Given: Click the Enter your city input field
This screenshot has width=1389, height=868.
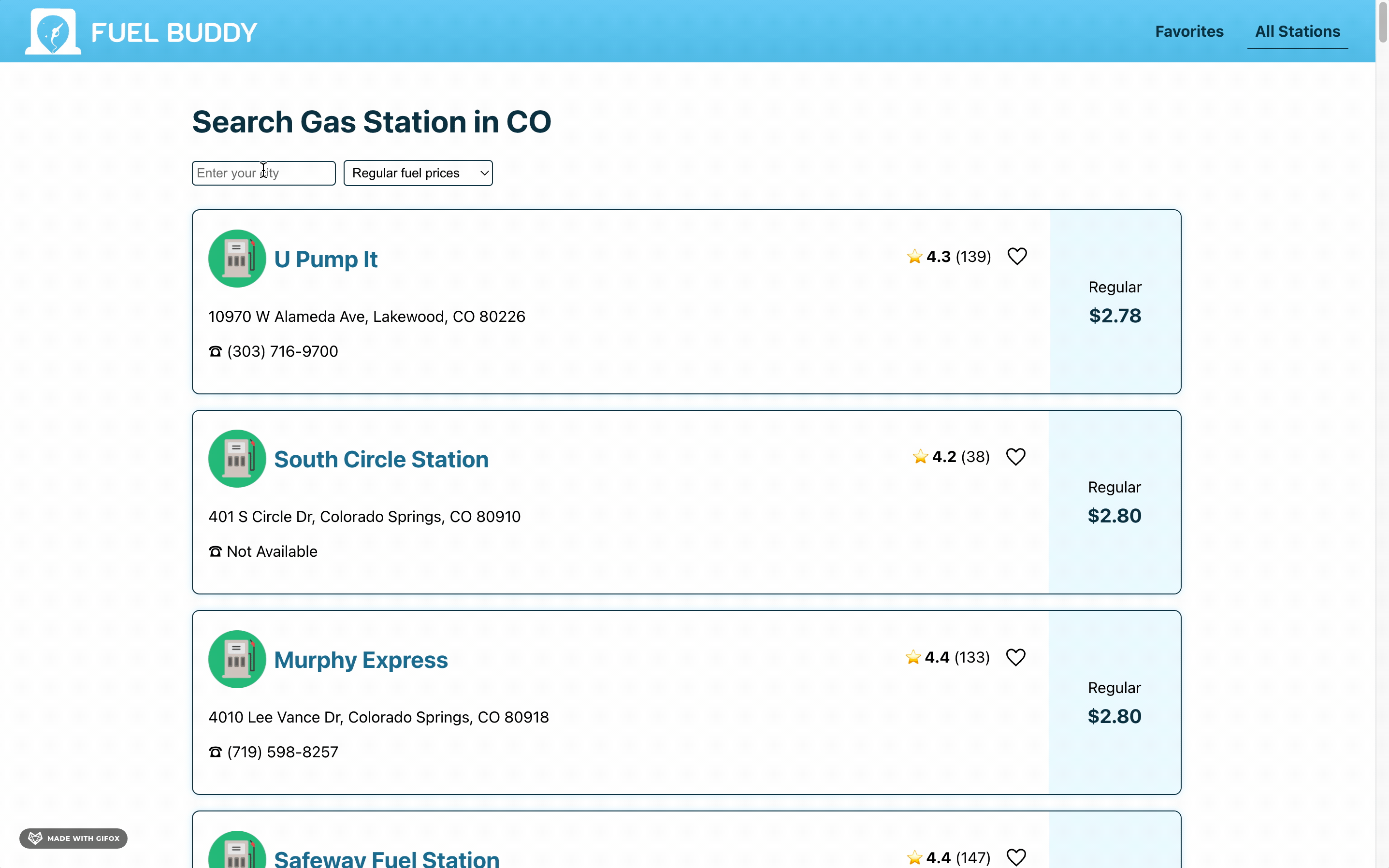Looking at the screenshot, I should tap(263, 173).
